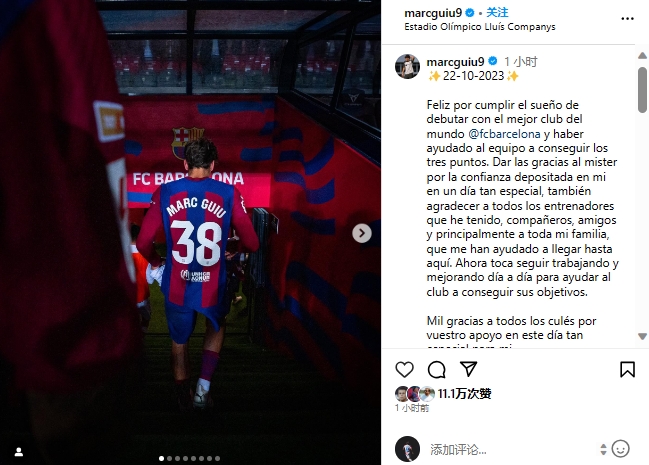Select the last carousel dot indicator
This screenshot has width=649, height=465.
[x=218, y=458]
